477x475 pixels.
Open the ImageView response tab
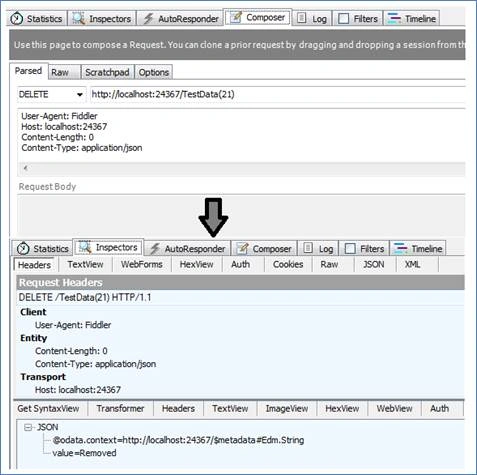click(x=287, y=408)
